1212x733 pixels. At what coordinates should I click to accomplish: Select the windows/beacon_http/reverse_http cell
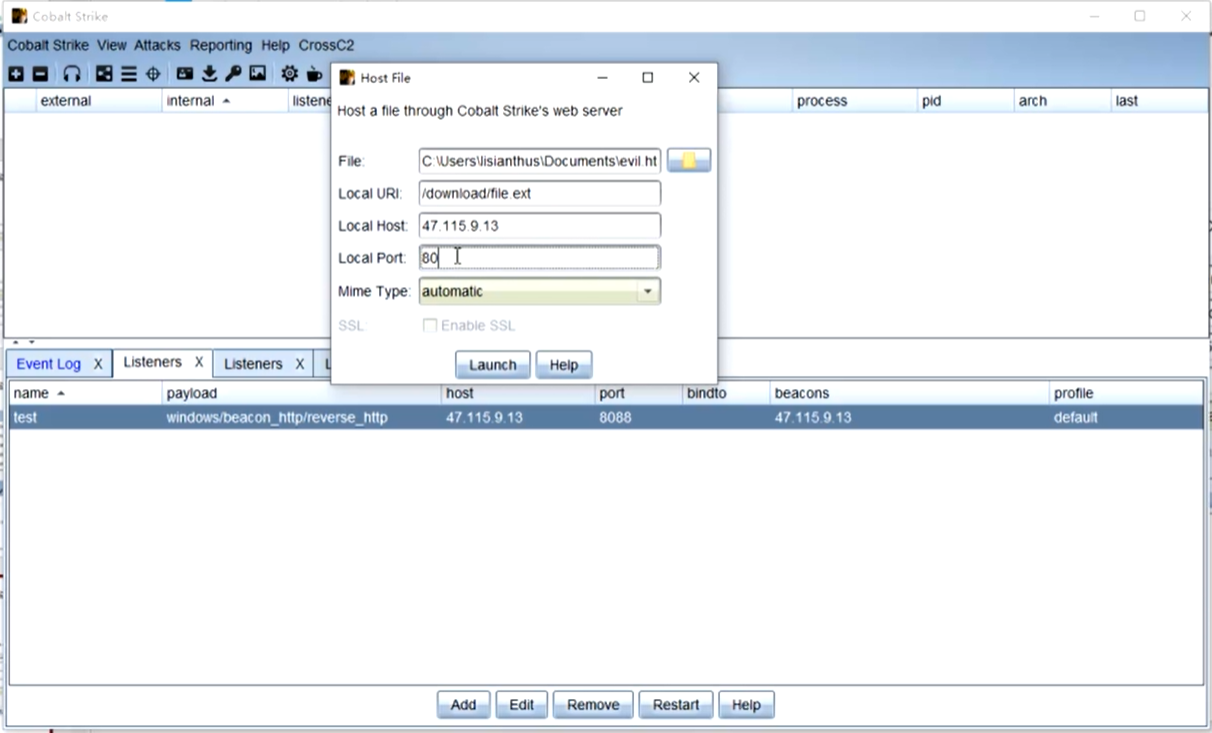coord(302,417)
